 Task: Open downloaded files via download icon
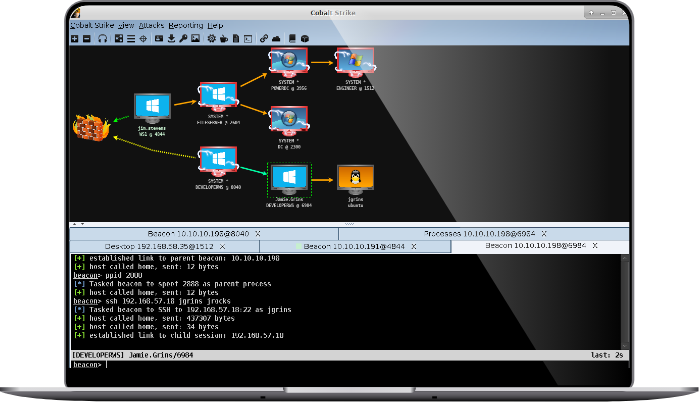point(171,39)
